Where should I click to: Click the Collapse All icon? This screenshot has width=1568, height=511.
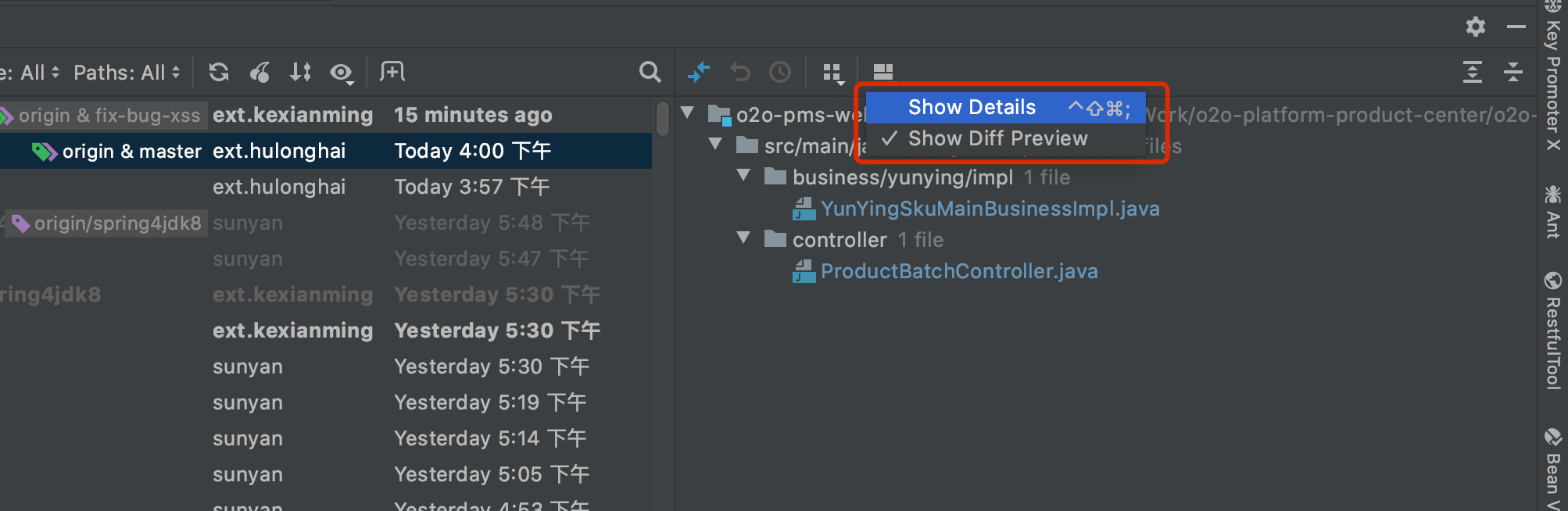coord(1513,72)
